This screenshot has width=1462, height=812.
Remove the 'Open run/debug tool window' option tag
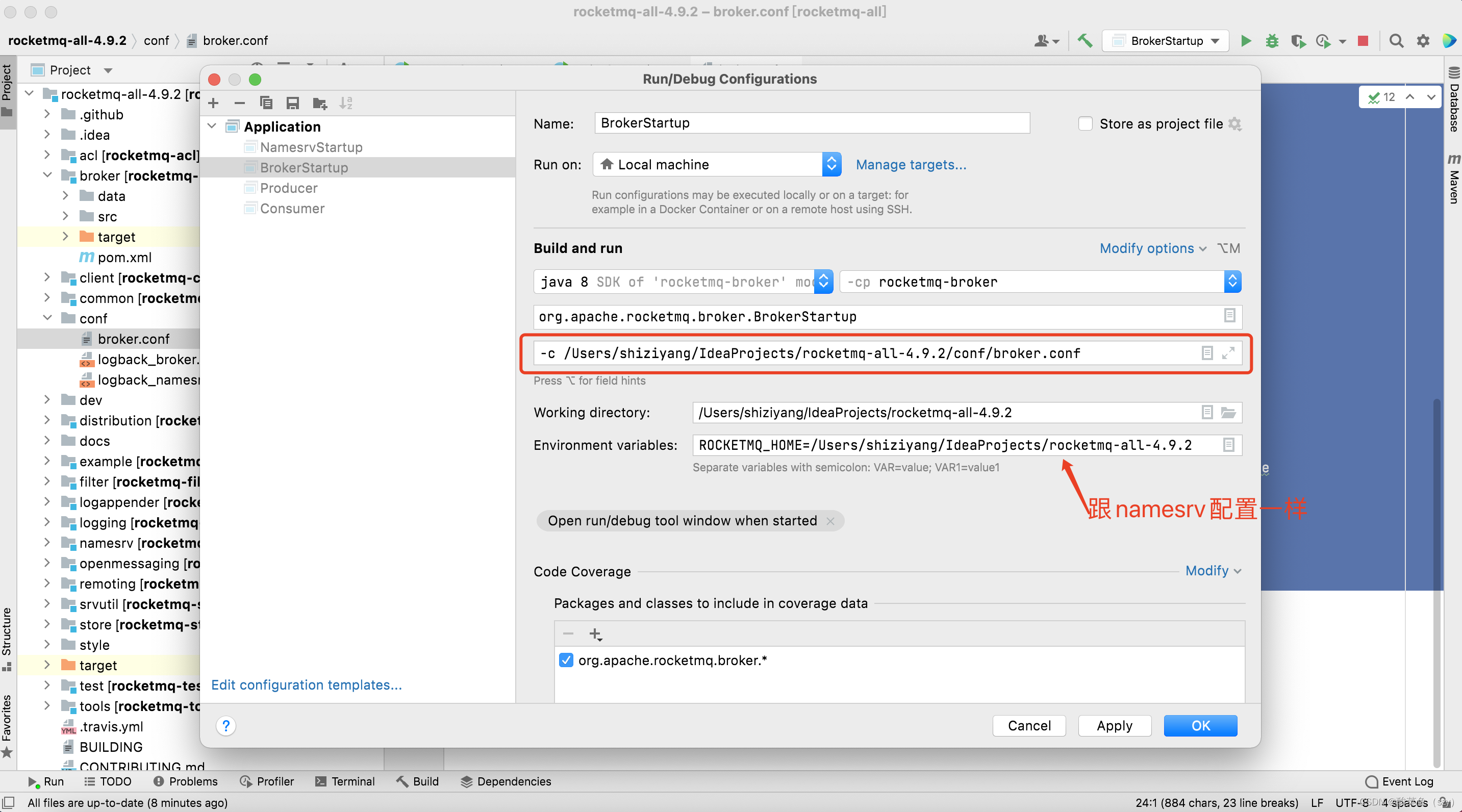pos(830,521)
